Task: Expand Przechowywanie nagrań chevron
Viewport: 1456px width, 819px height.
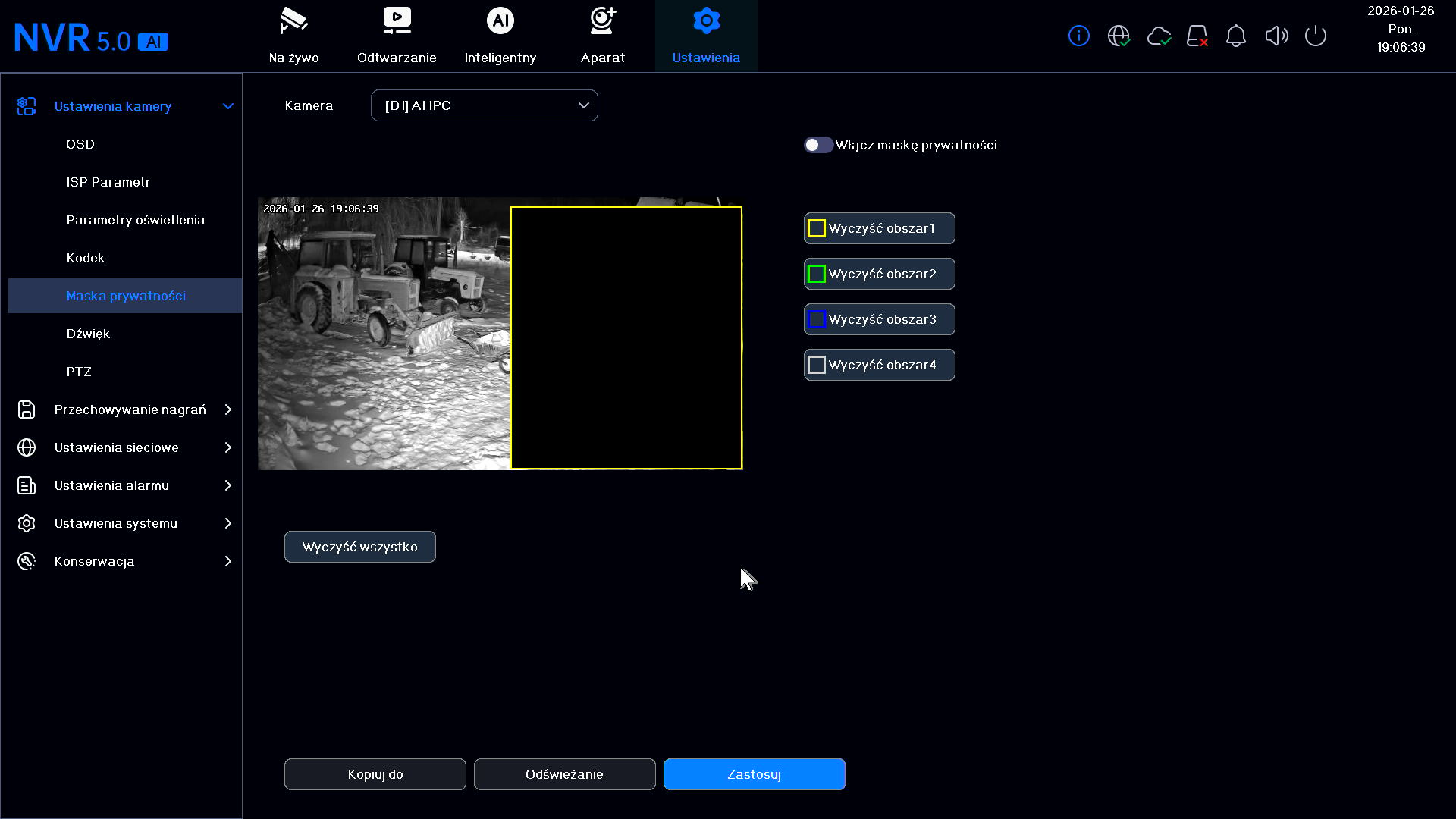Action: point(227,409)
